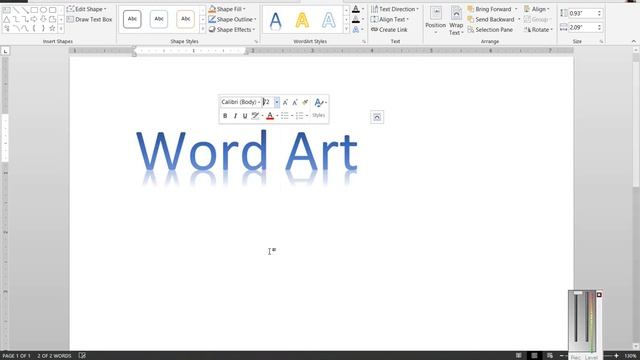
Task: Click the 2 OF 2 WORDS status indicator
Action: tap(54, 356)
